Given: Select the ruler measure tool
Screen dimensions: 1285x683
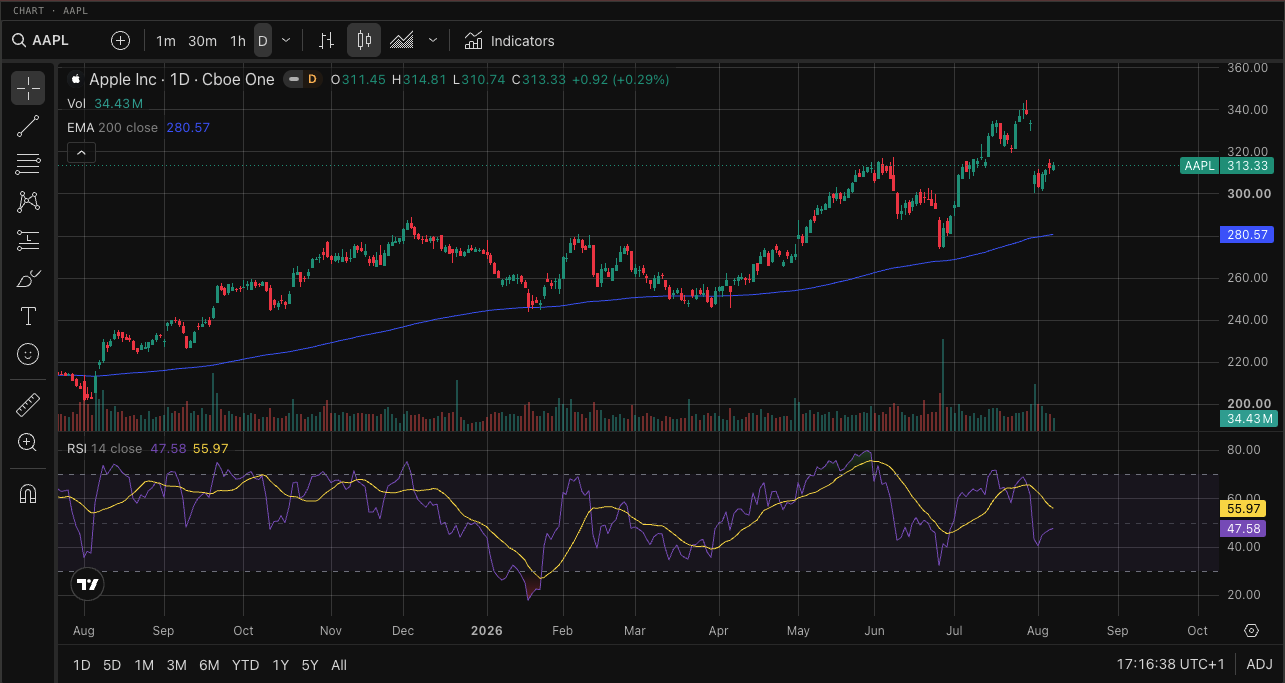Looking at the screenshot, I should 28,404.
